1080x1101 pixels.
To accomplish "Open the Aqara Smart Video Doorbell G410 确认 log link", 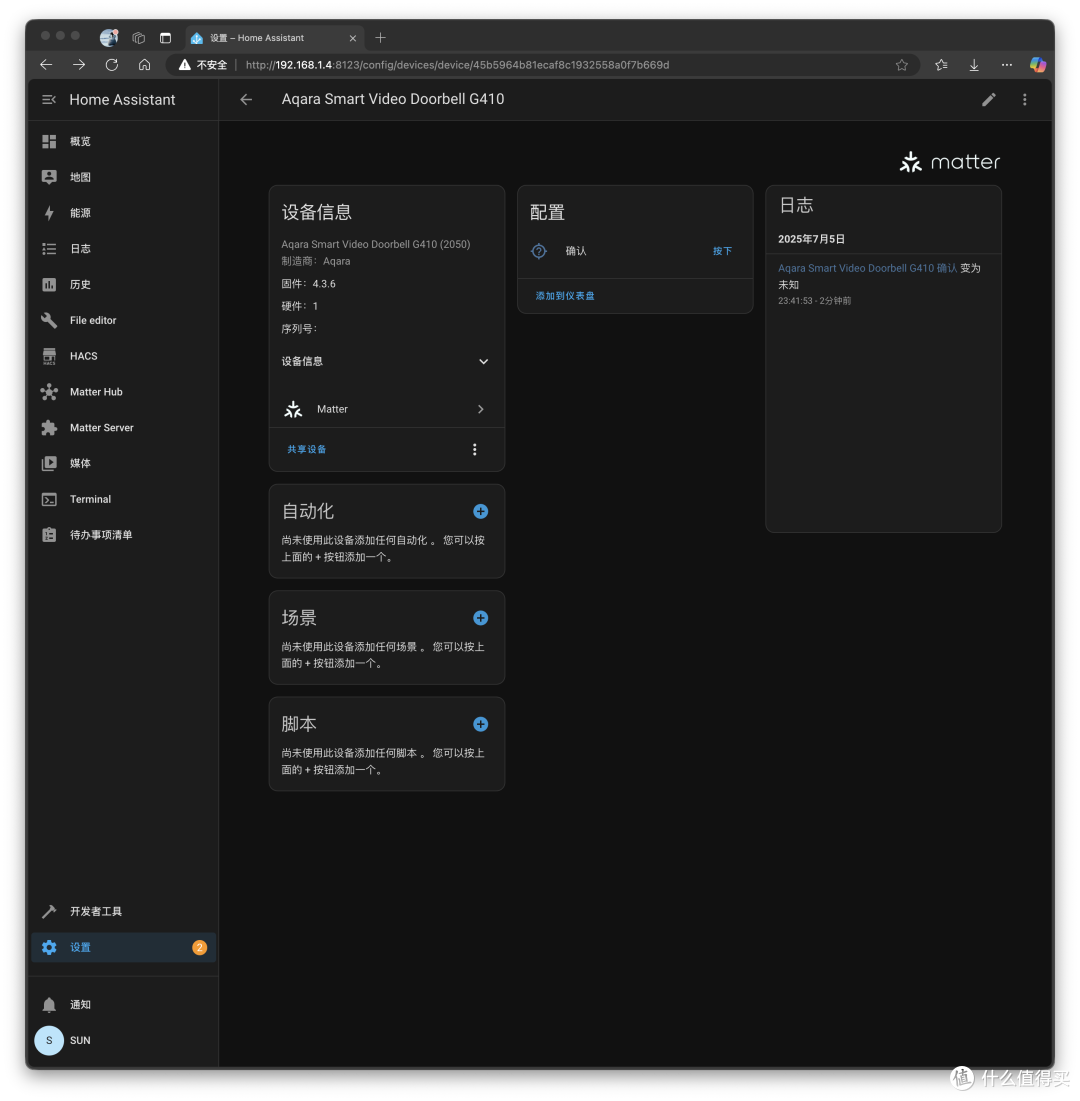I will click(867, 268).
